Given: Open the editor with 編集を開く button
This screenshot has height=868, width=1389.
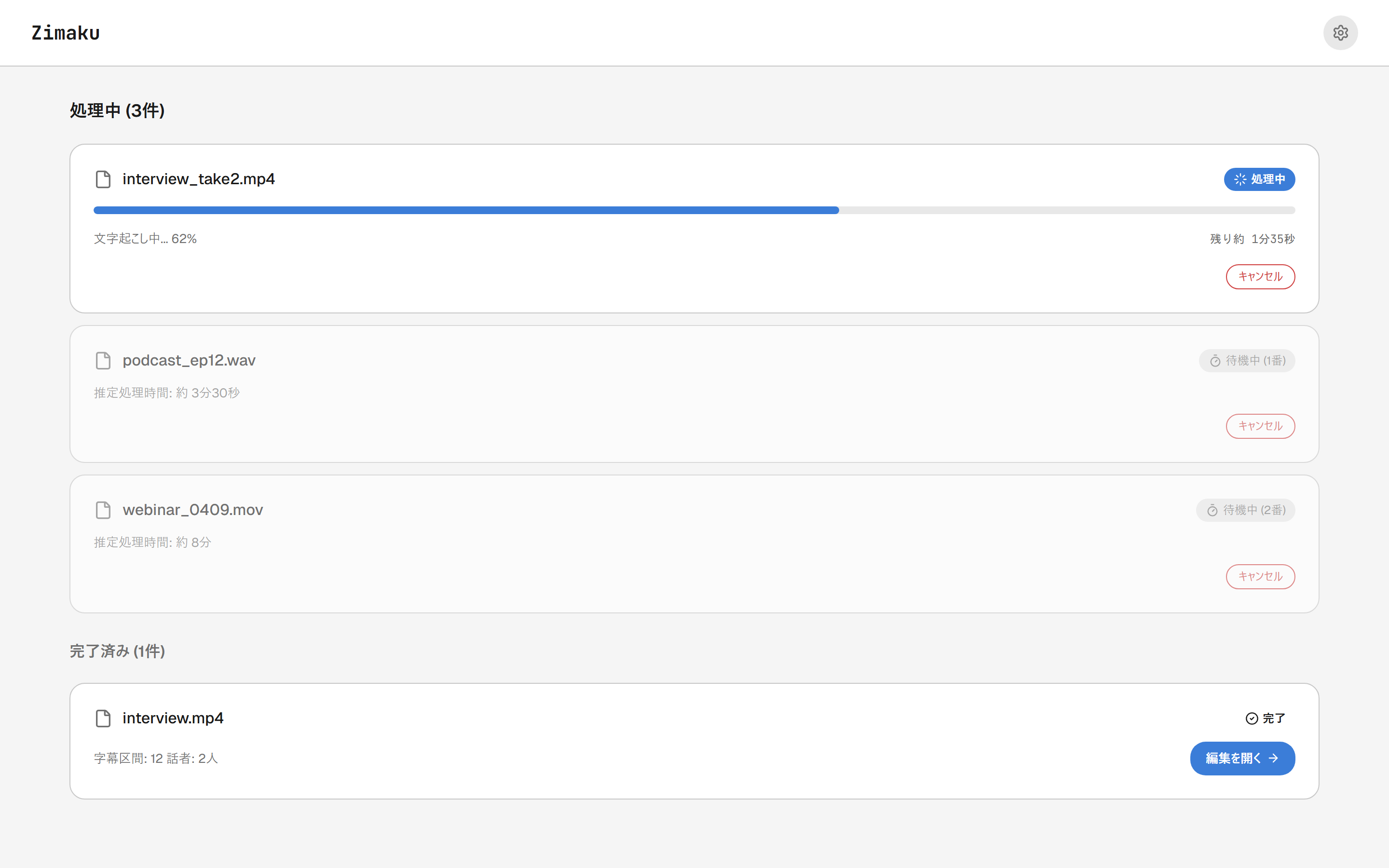Looking at the screenshot, I should click(1243, 759).
